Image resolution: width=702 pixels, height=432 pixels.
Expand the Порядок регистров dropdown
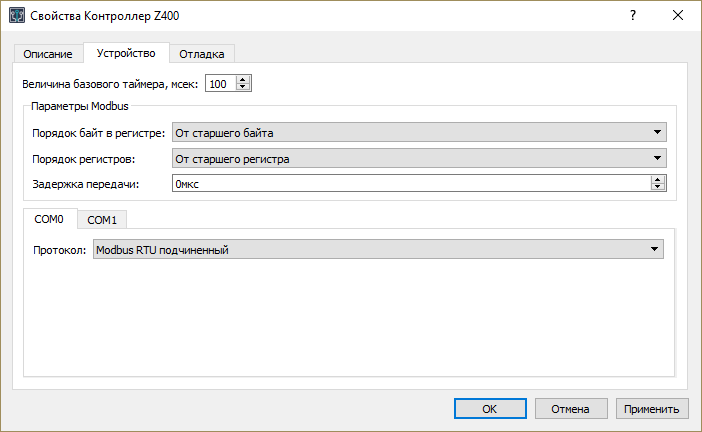(x=419, y=158)
